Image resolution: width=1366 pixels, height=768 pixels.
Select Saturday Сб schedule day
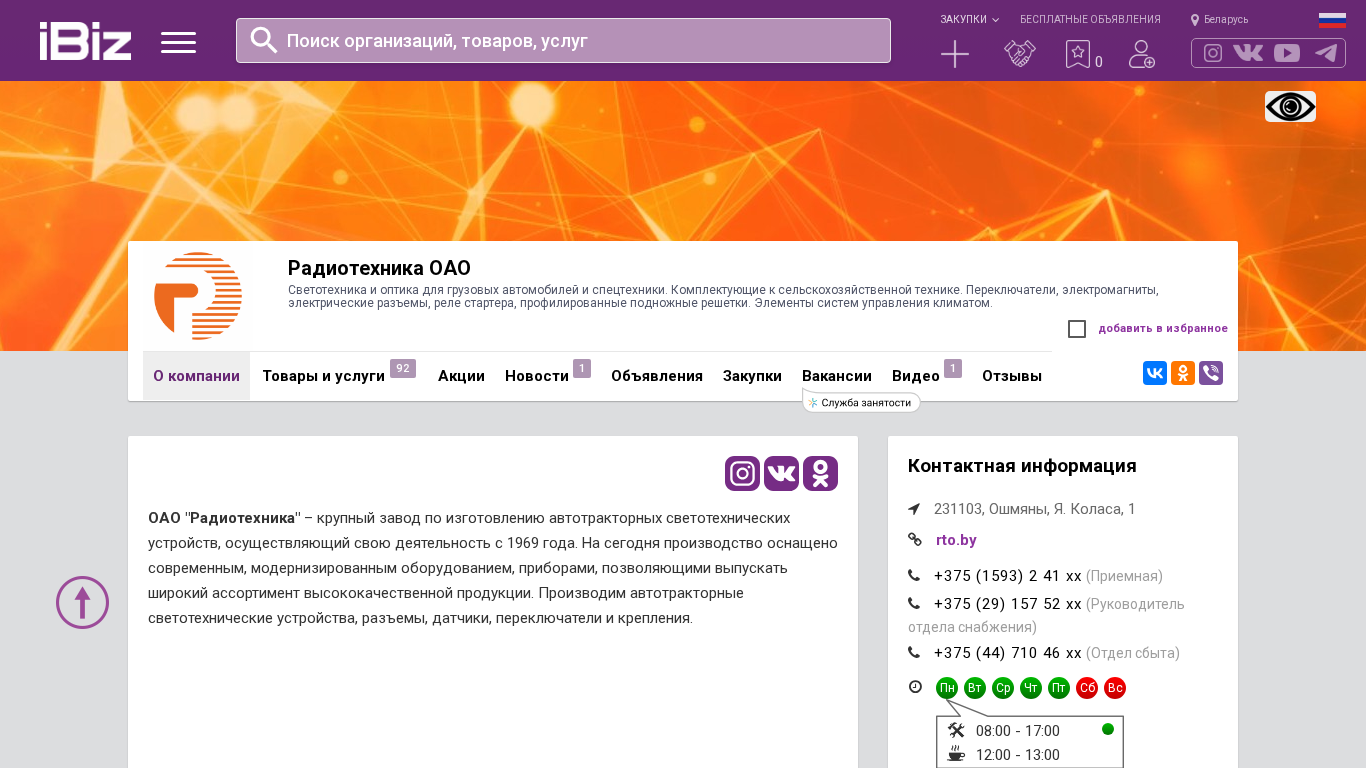pos(1087,688)
